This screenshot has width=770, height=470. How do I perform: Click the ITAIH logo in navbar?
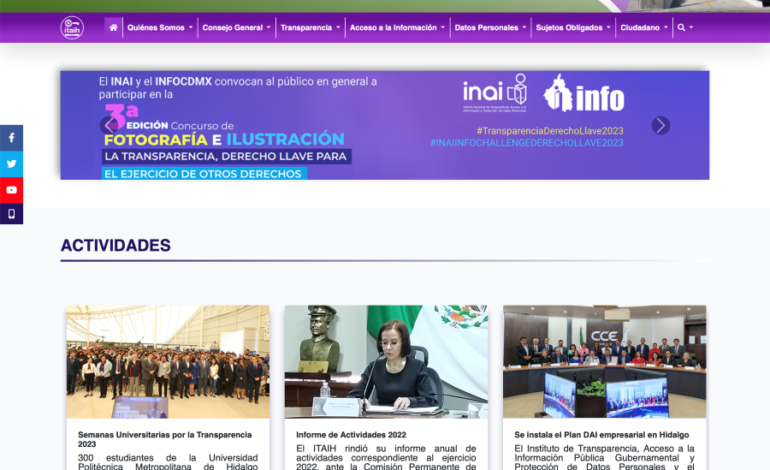(x=72, y=28)
